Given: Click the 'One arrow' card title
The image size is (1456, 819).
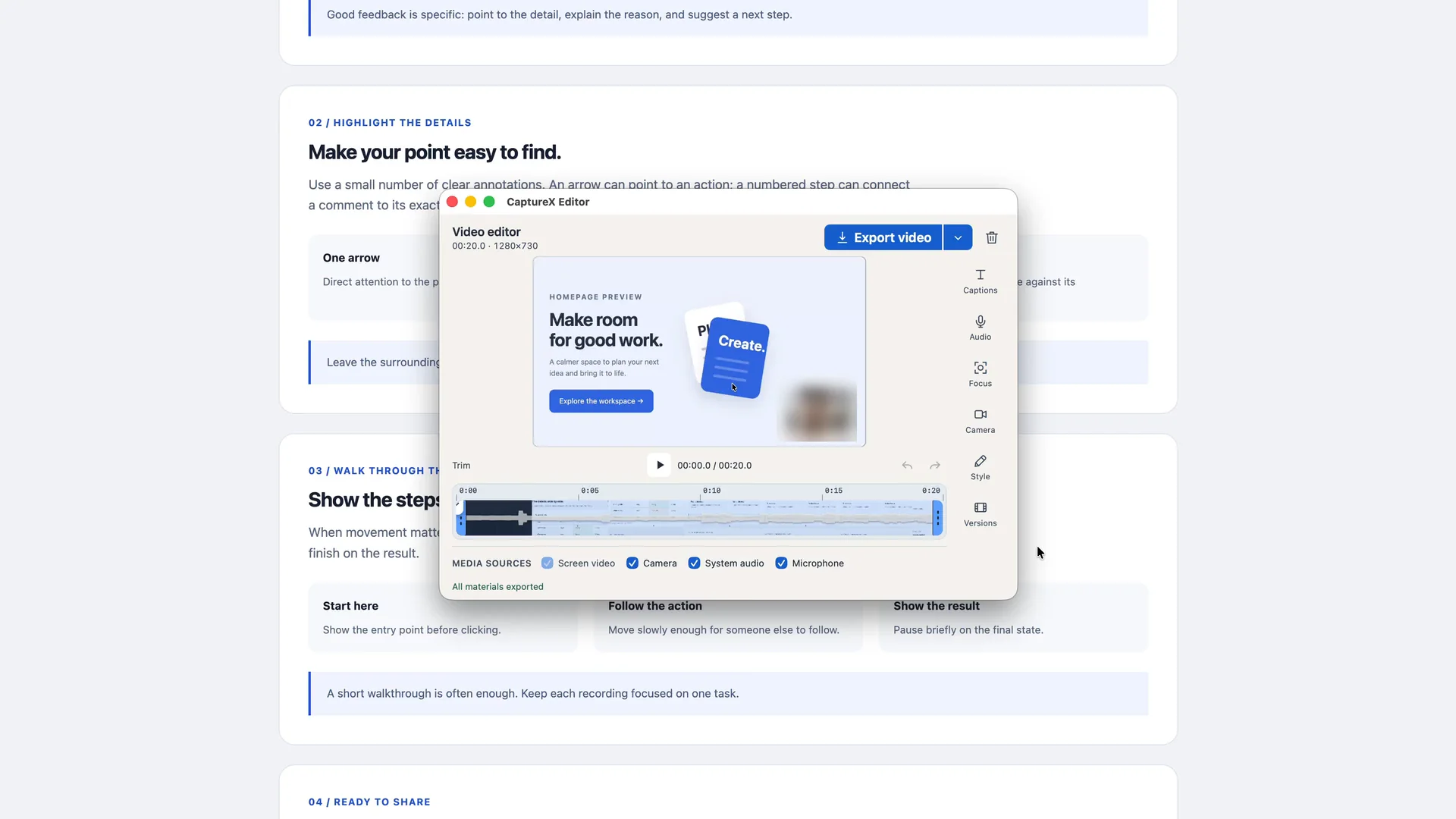Looking at the screenshot, I should pyautogui.click(x=351, y=258).
